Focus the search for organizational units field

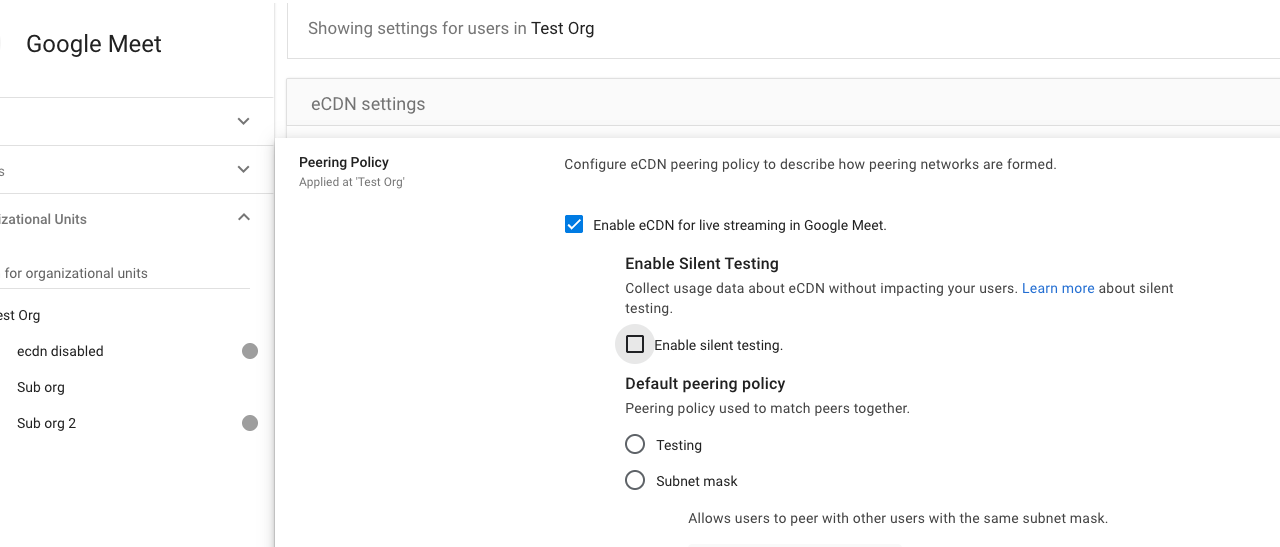(125, 273)
